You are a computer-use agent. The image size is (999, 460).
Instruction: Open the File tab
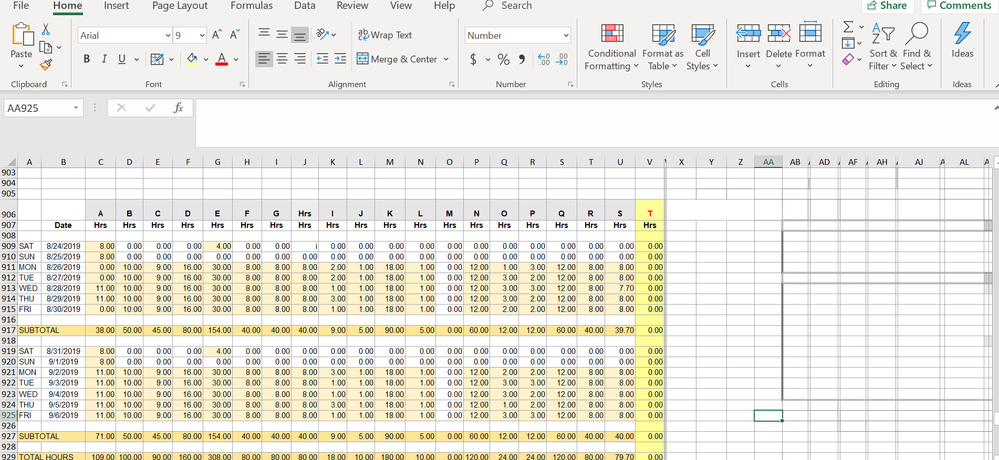(x=21, y=6)
